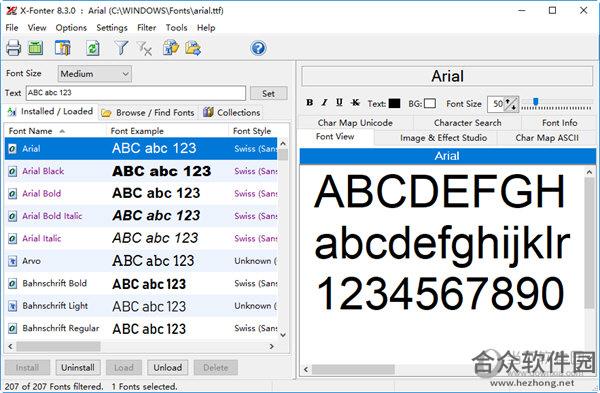
Task: Open the Character Search tab
Action: click(467, 123)
